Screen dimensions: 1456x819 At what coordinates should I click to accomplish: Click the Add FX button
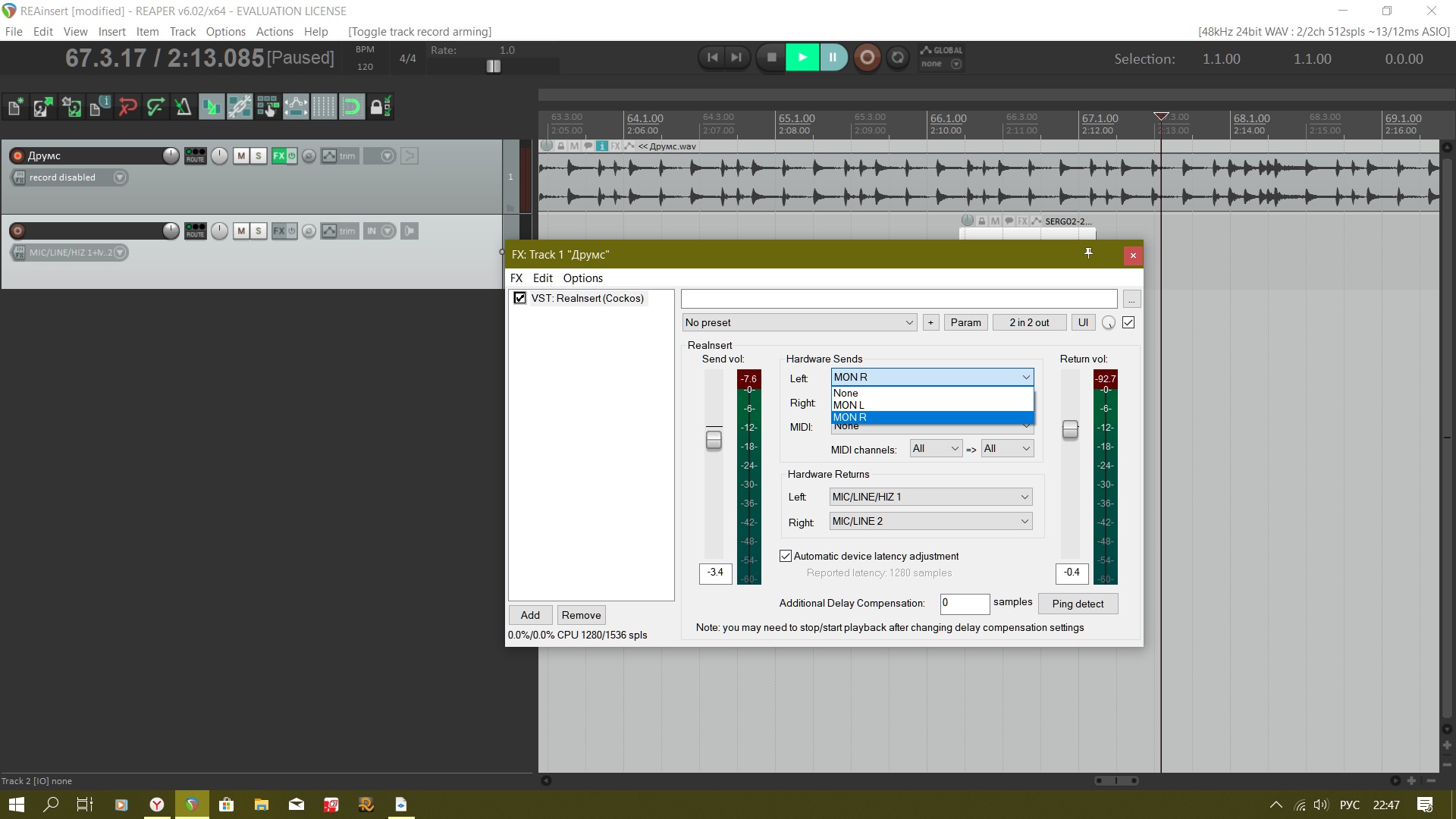tap(530, 615)
